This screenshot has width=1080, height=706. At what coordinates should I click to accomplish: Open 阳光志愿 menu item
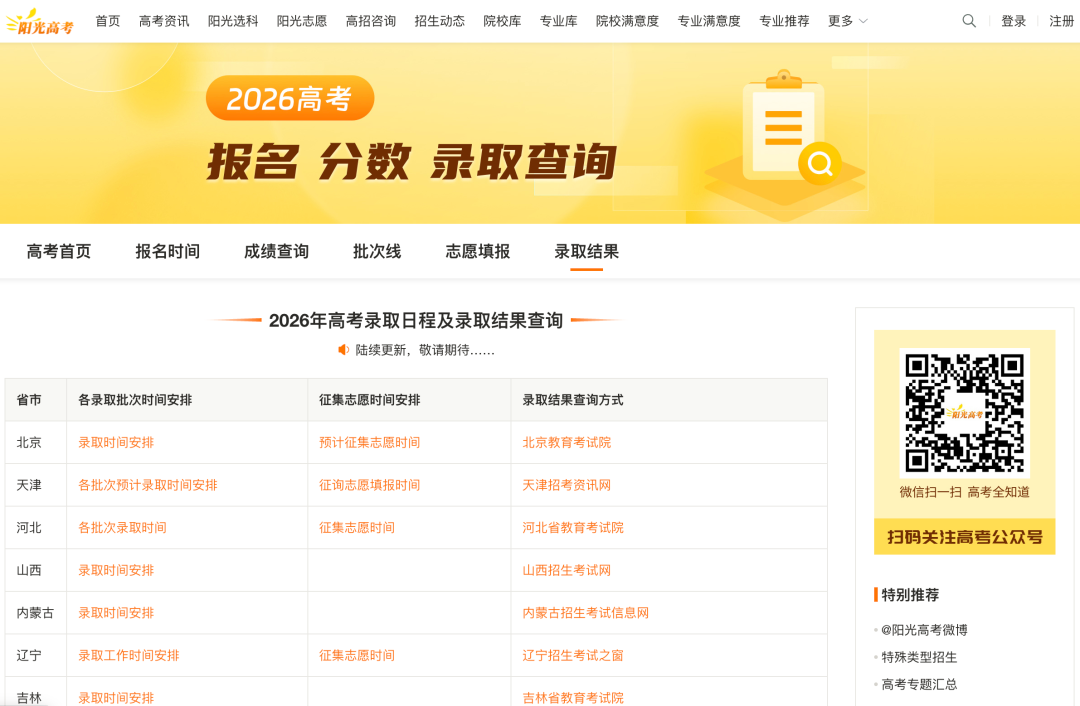(302, 21)
